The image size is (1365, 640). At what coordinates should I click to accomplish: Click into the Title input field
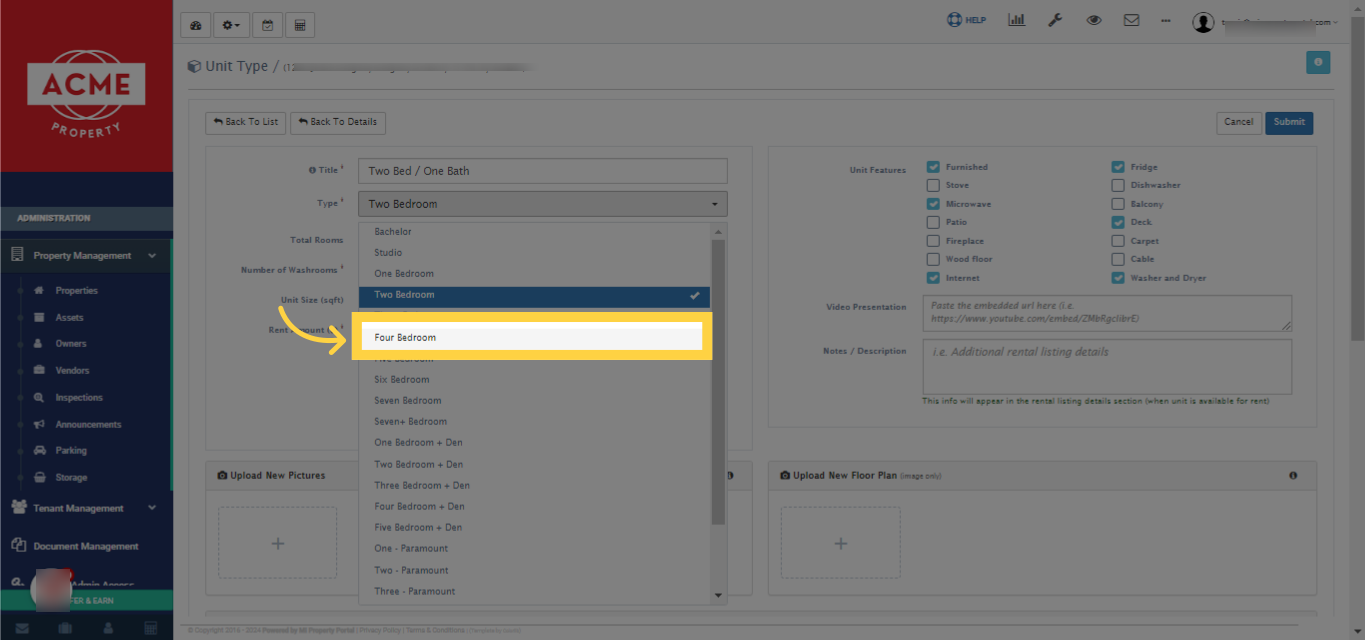point(543,171)
